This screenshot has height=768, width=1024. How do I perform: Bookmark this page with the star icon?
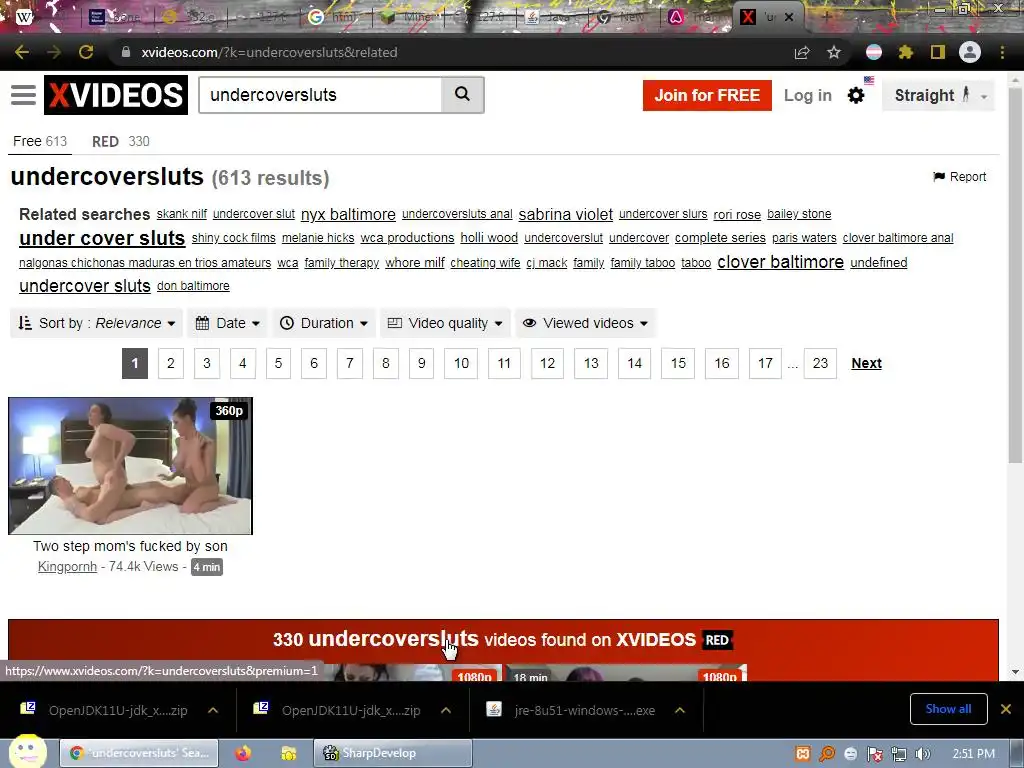pyautogui.click(x=834, y=52)
